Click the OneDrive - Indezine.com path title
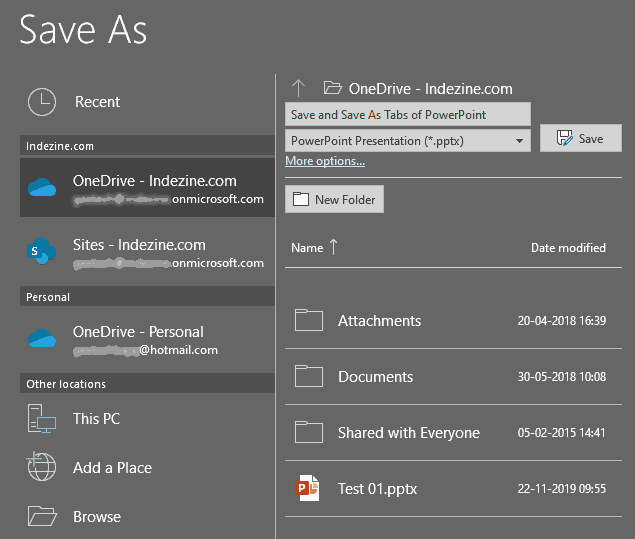The width and height of the screenshot is (635, 539). coord(430,89)
